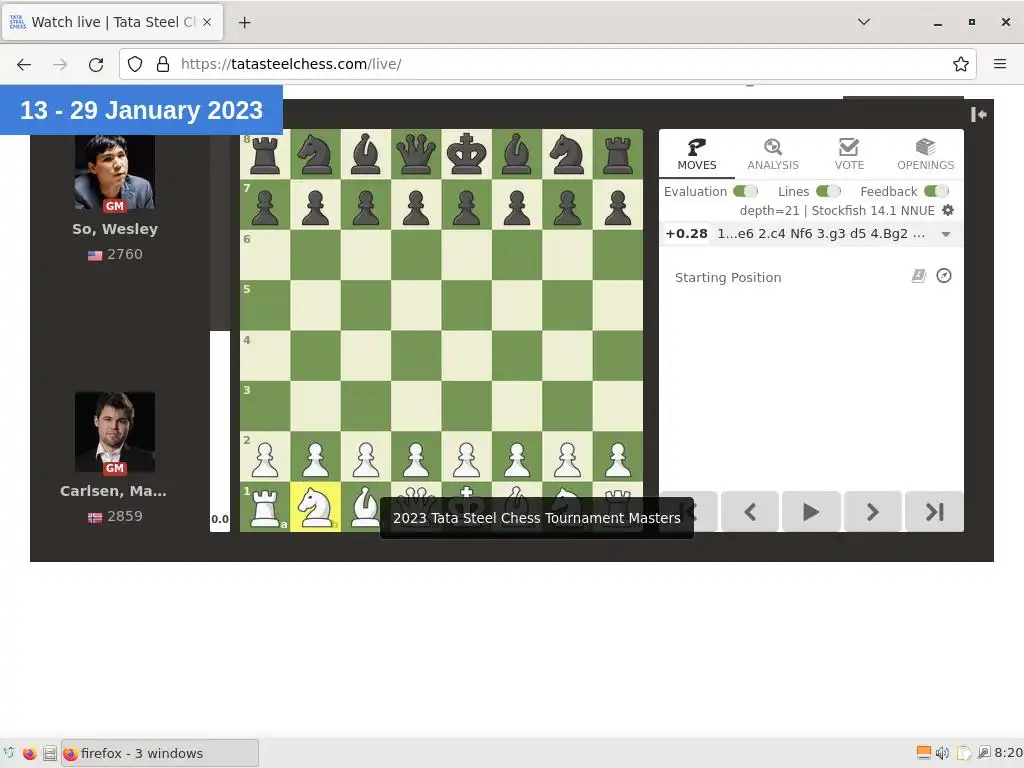The width and height of the screenshot is (1024, 768).
Task: Select the white pawn on e2
Action: pyautogui.click(x=466, y=456)
